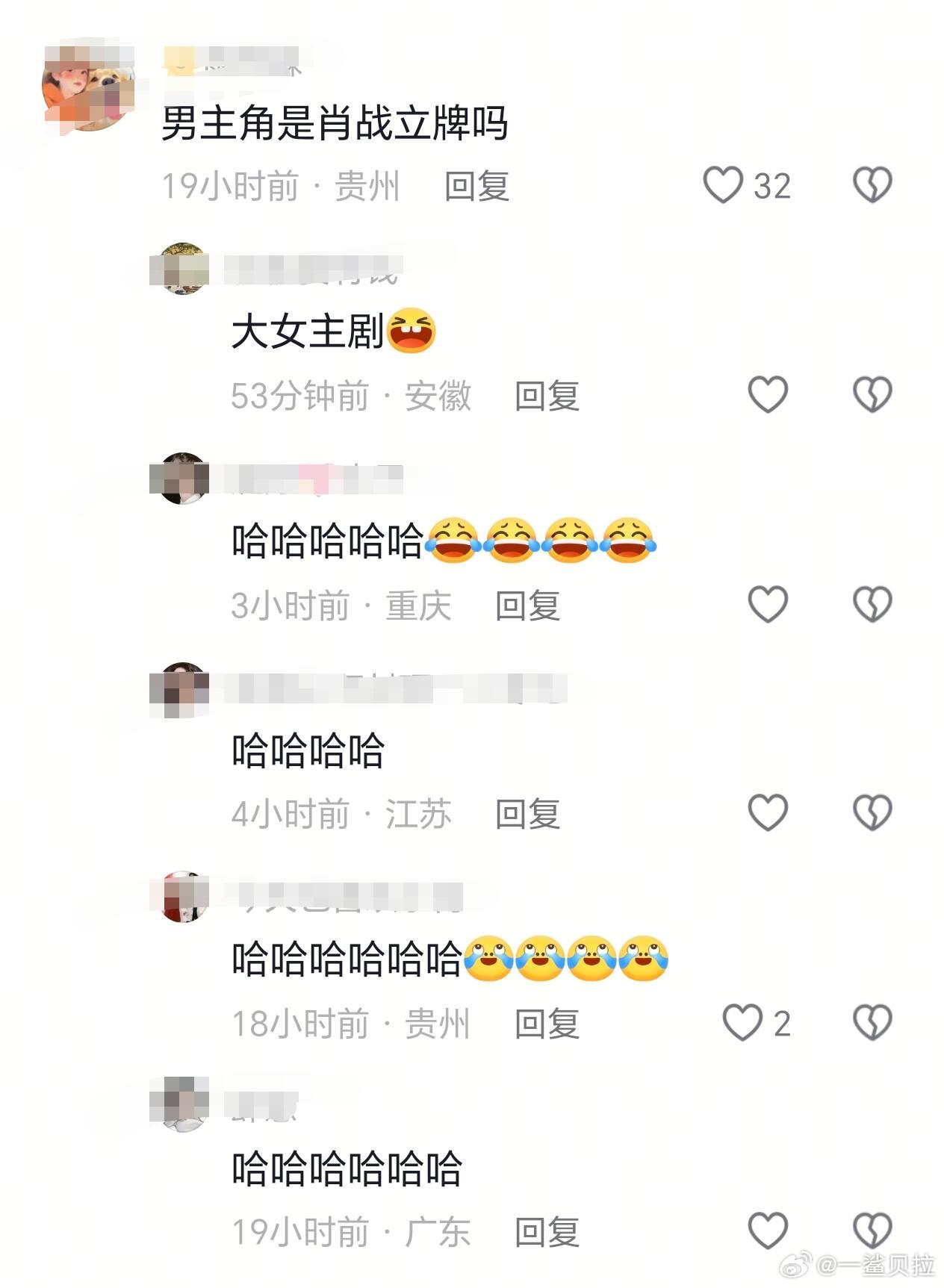The height and width of the screenshot is (1288, 944).
Task: Like the 18小时前 贵州 reply
Action: click(742, 1022)
